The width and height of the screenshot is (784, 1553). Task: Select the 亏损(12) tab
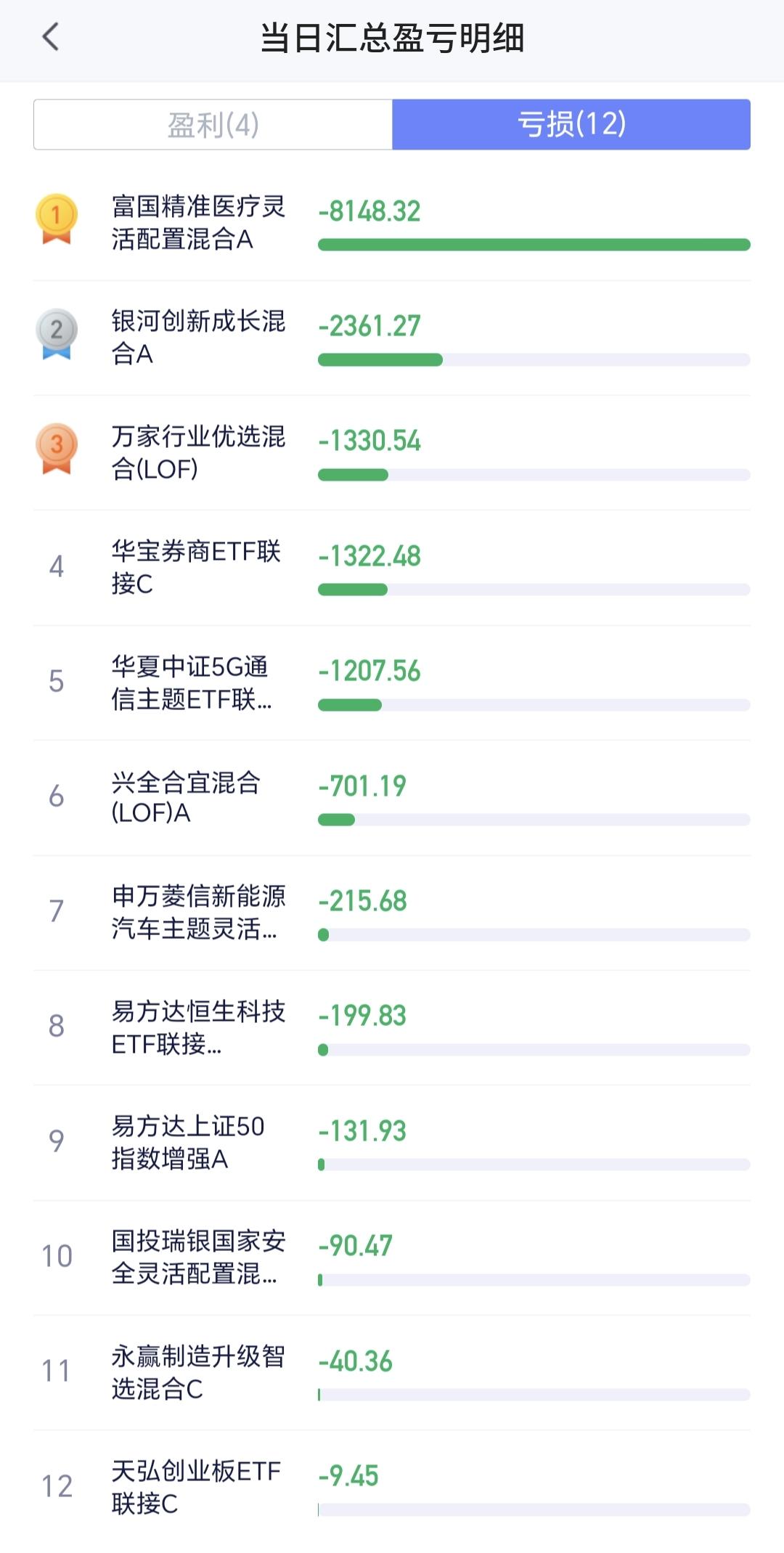coord(571,125)
